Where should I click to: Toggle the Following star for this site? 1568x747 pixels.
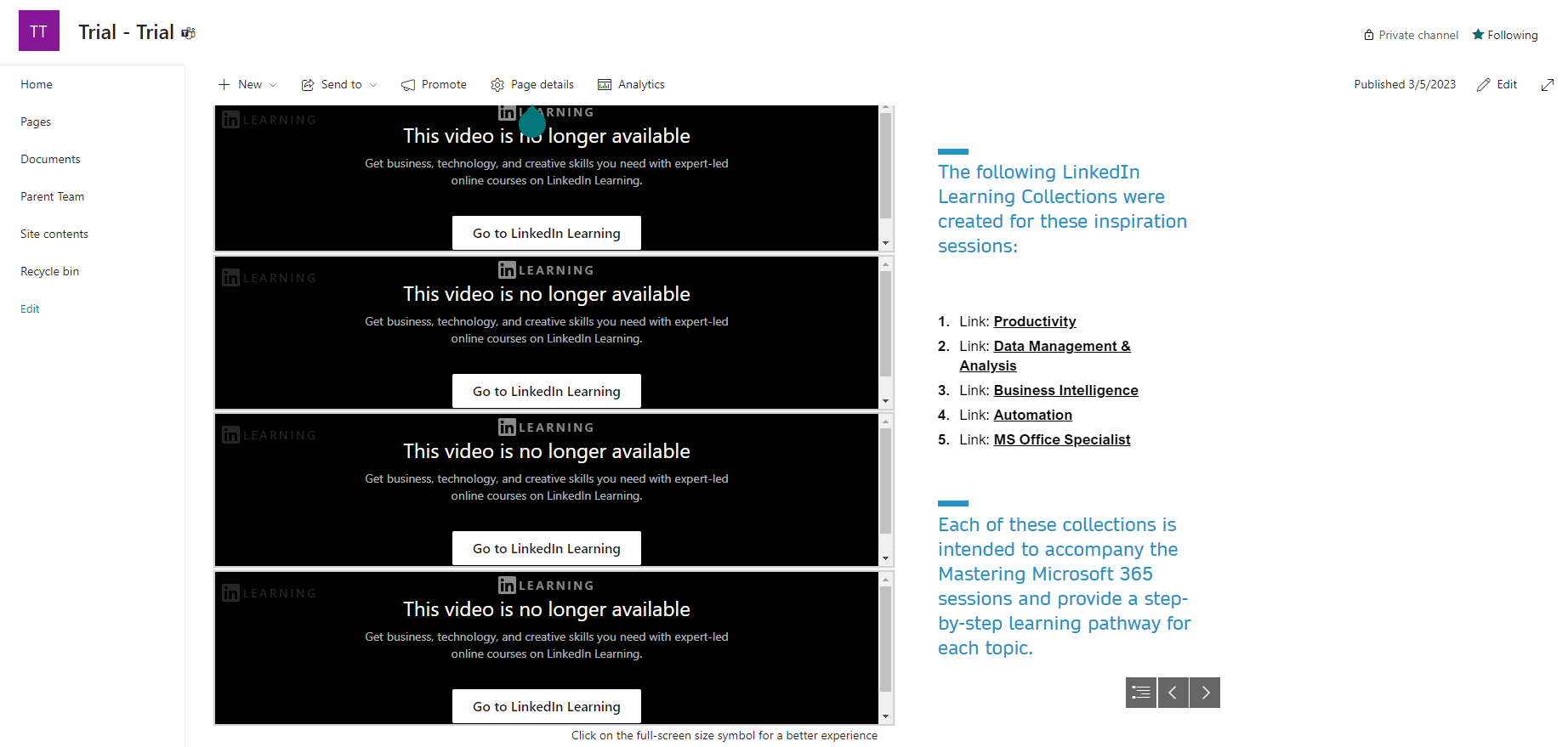pyautogui.click(x=1505, y=35)
